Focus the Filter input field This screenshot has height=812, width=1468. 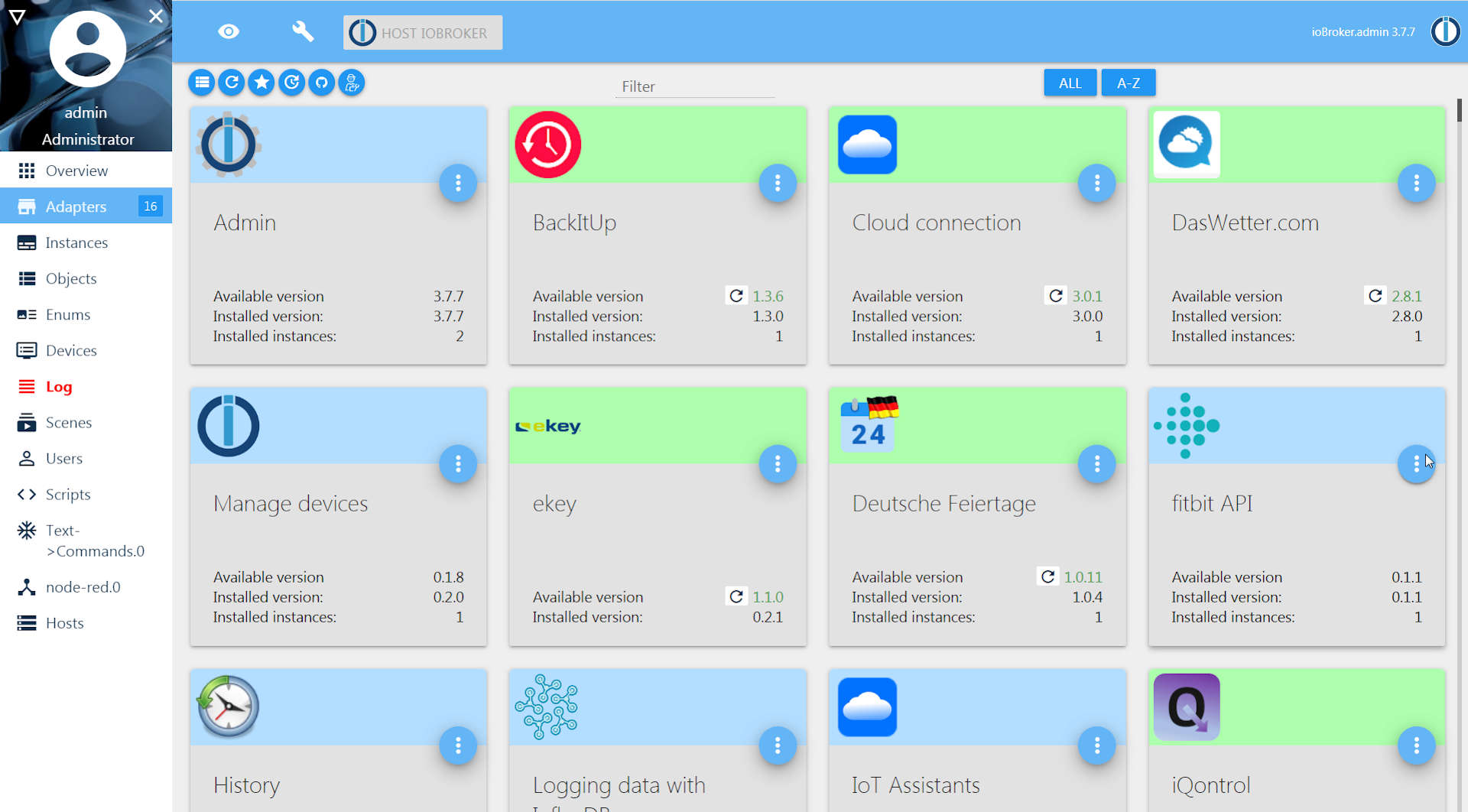[x=694, y=86]
